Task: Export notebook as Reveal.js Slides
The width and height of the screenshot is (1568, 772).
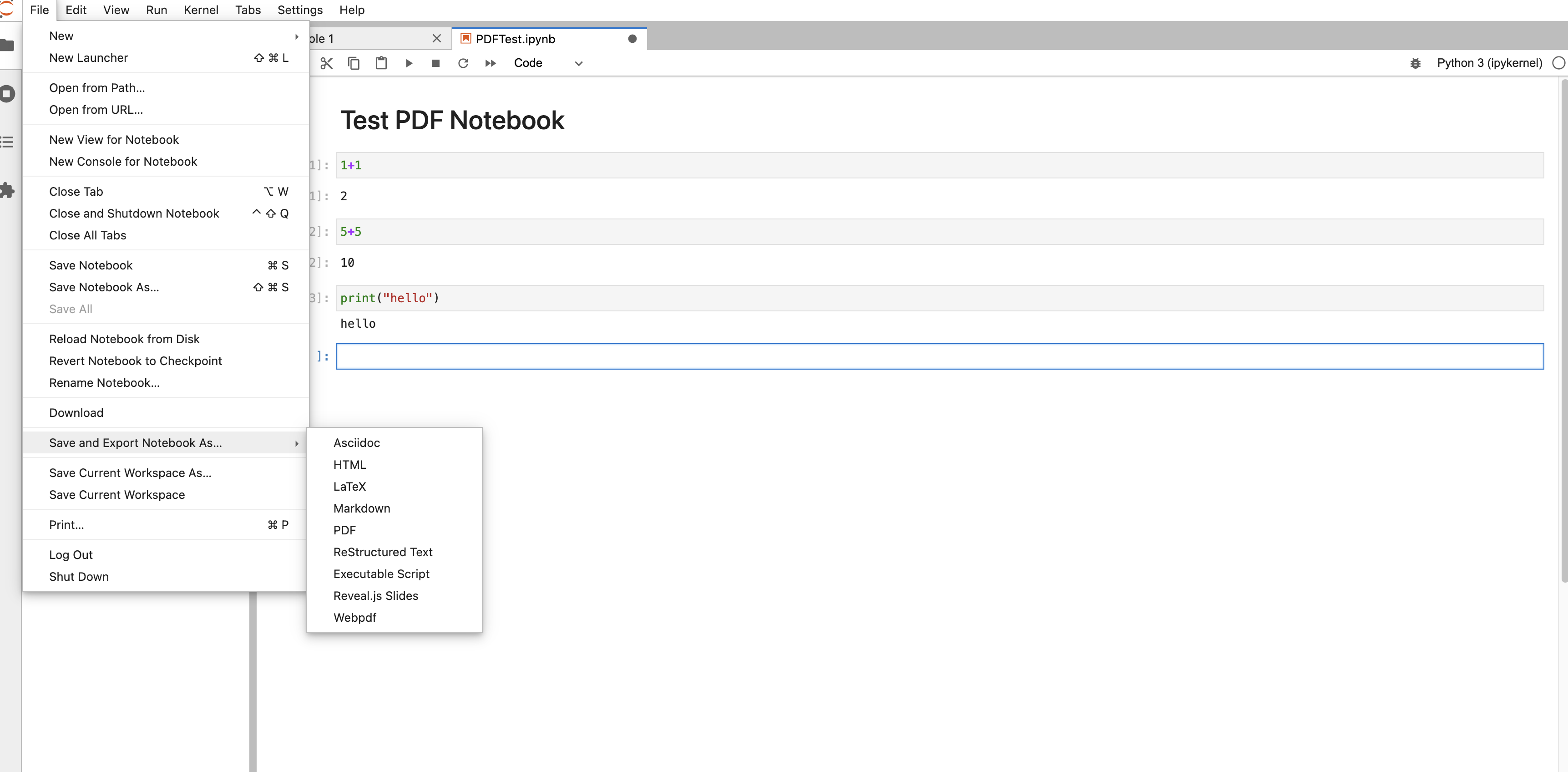Action: pyautogui.click(x=395, y=596)
